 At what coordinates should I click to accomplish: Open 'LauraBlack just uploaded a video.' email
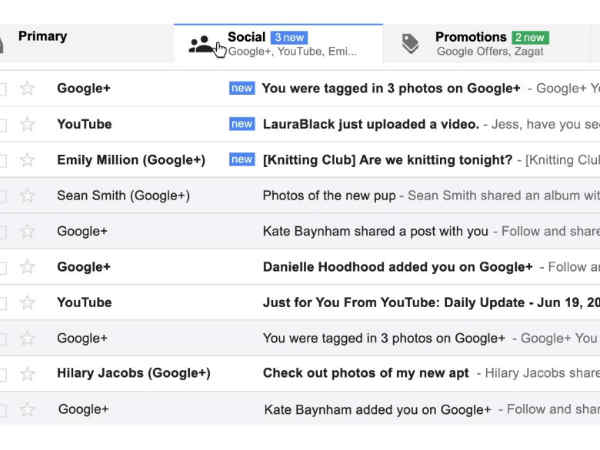(371, 124)
